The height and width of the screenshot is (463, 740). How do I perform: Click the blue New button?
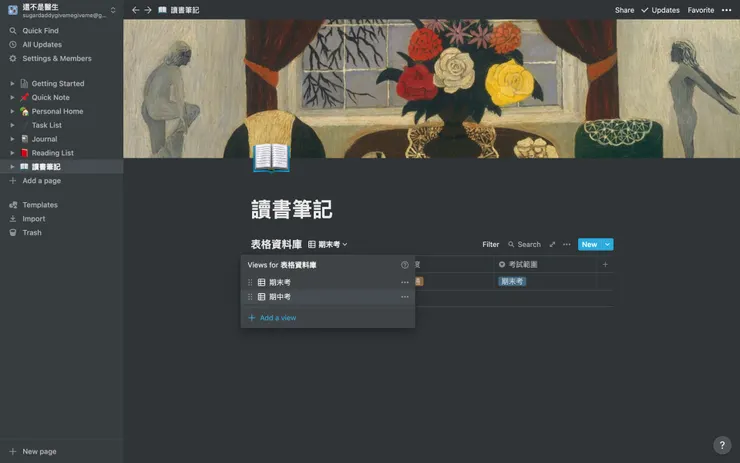589,244
